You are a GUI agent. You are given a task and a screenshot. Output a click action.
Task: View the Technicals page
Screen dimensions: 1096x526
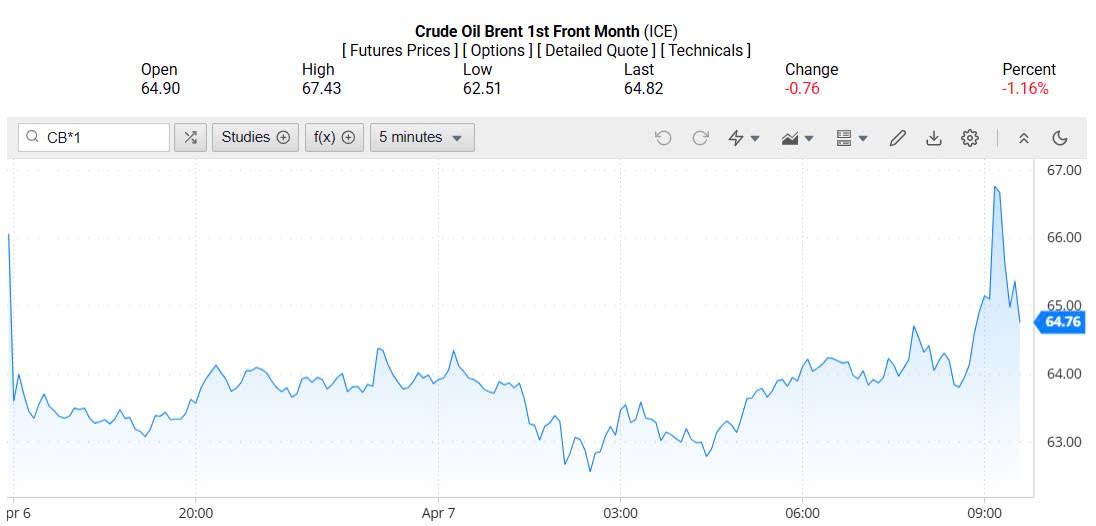point(706,50)
